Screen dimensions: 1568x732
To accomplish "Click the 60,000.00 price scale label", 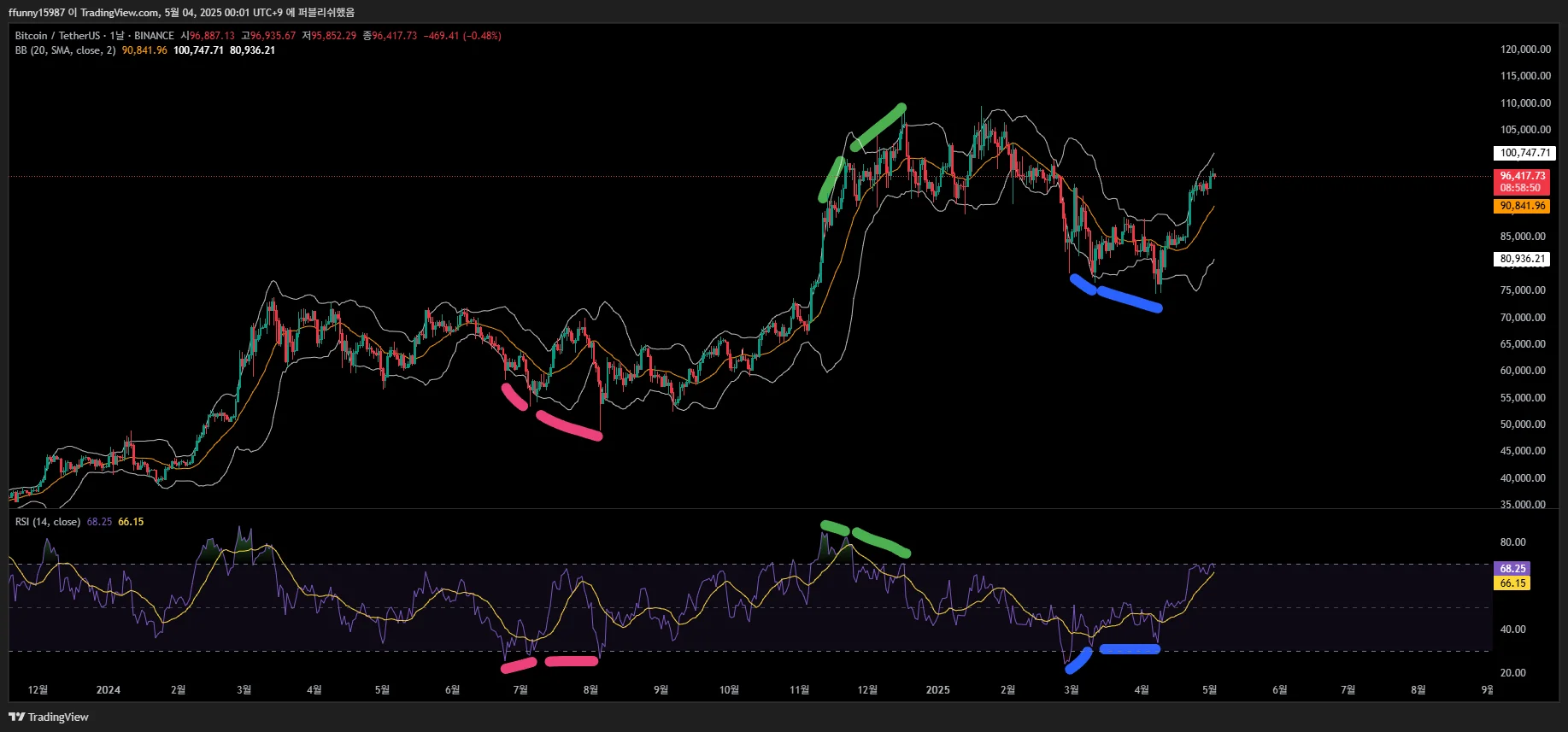I will click(1523, 371).
